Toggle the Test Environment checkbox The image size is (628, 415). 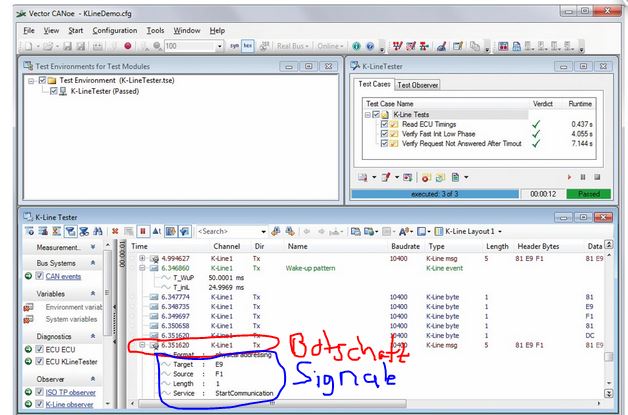coord(42,81)
